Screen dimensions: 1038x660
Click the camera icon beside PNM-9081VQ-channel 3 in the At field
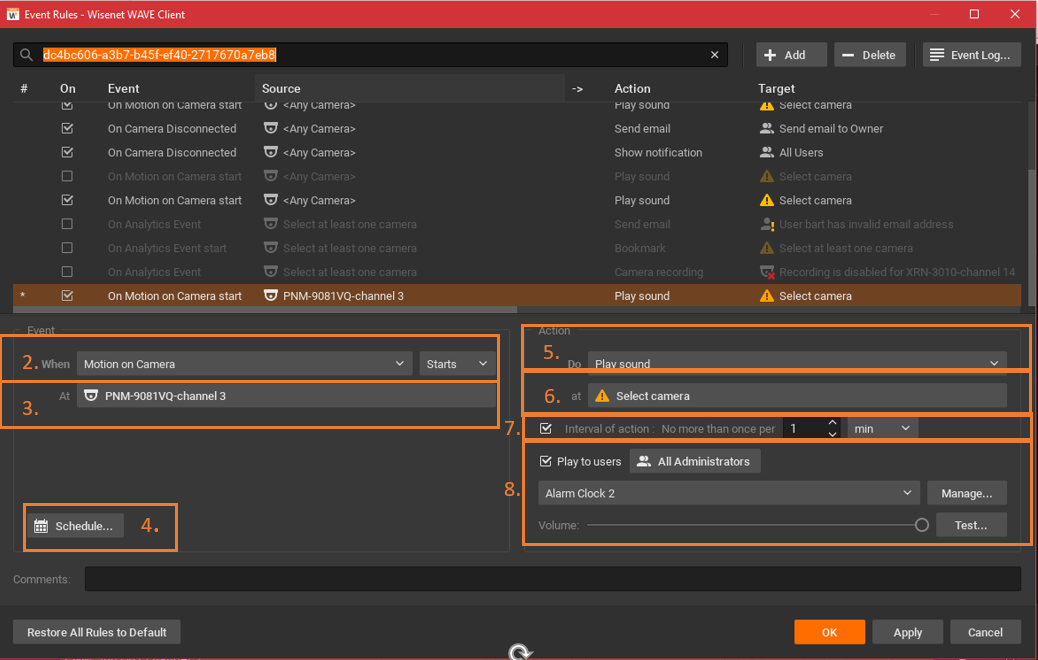(x=91, y=395)
